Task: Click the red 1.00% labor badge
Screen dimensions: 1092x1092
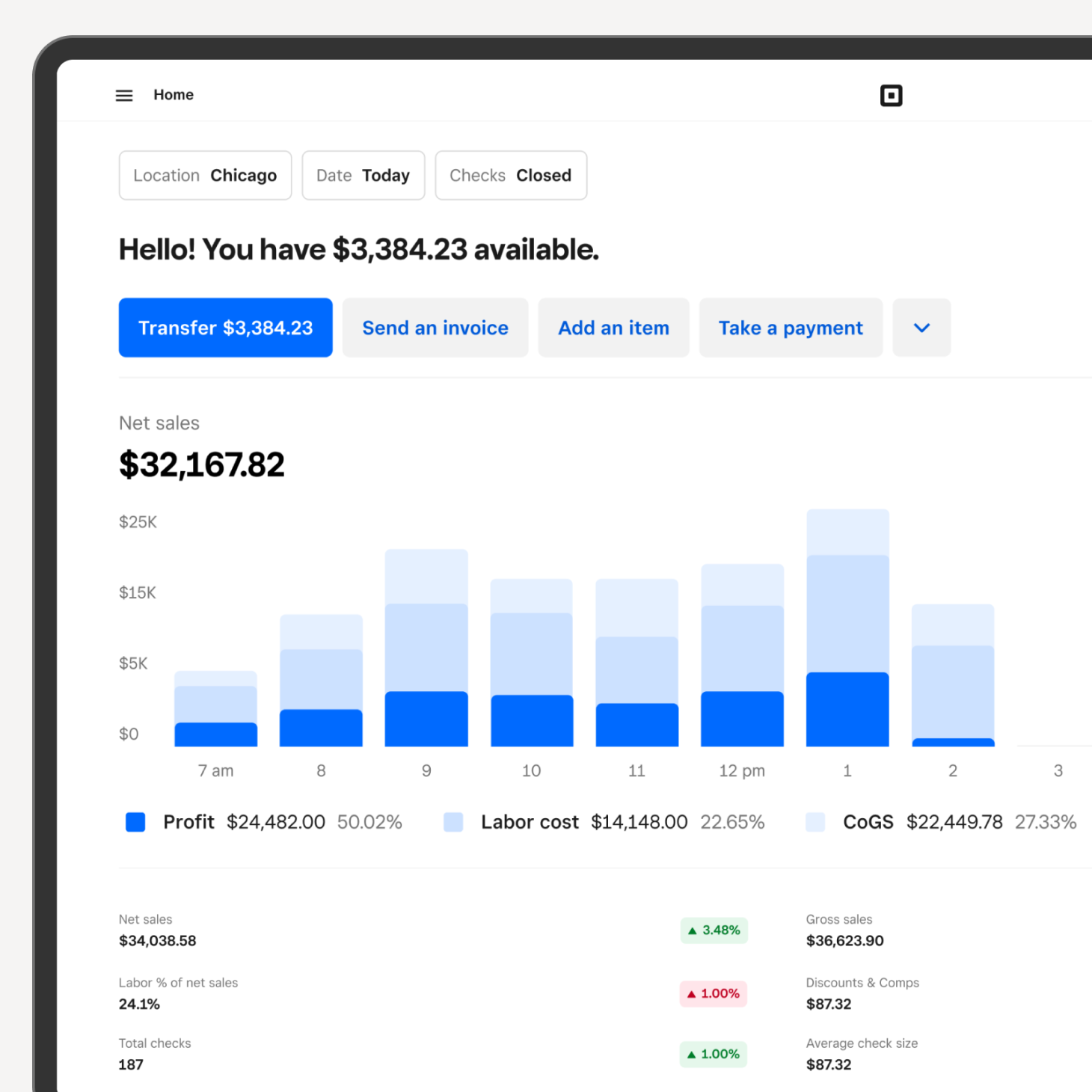Action: [713, 994]
